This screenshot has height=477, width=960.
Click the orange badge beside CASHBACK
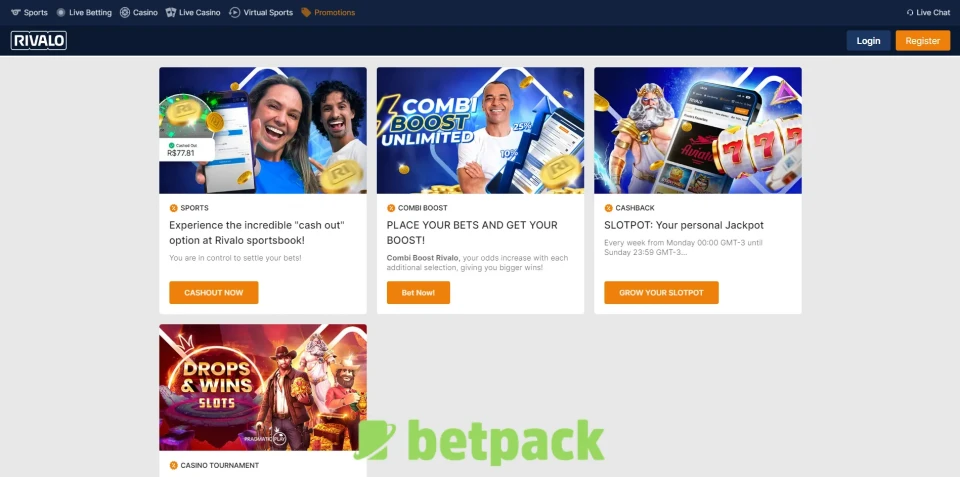click(609, 208)
